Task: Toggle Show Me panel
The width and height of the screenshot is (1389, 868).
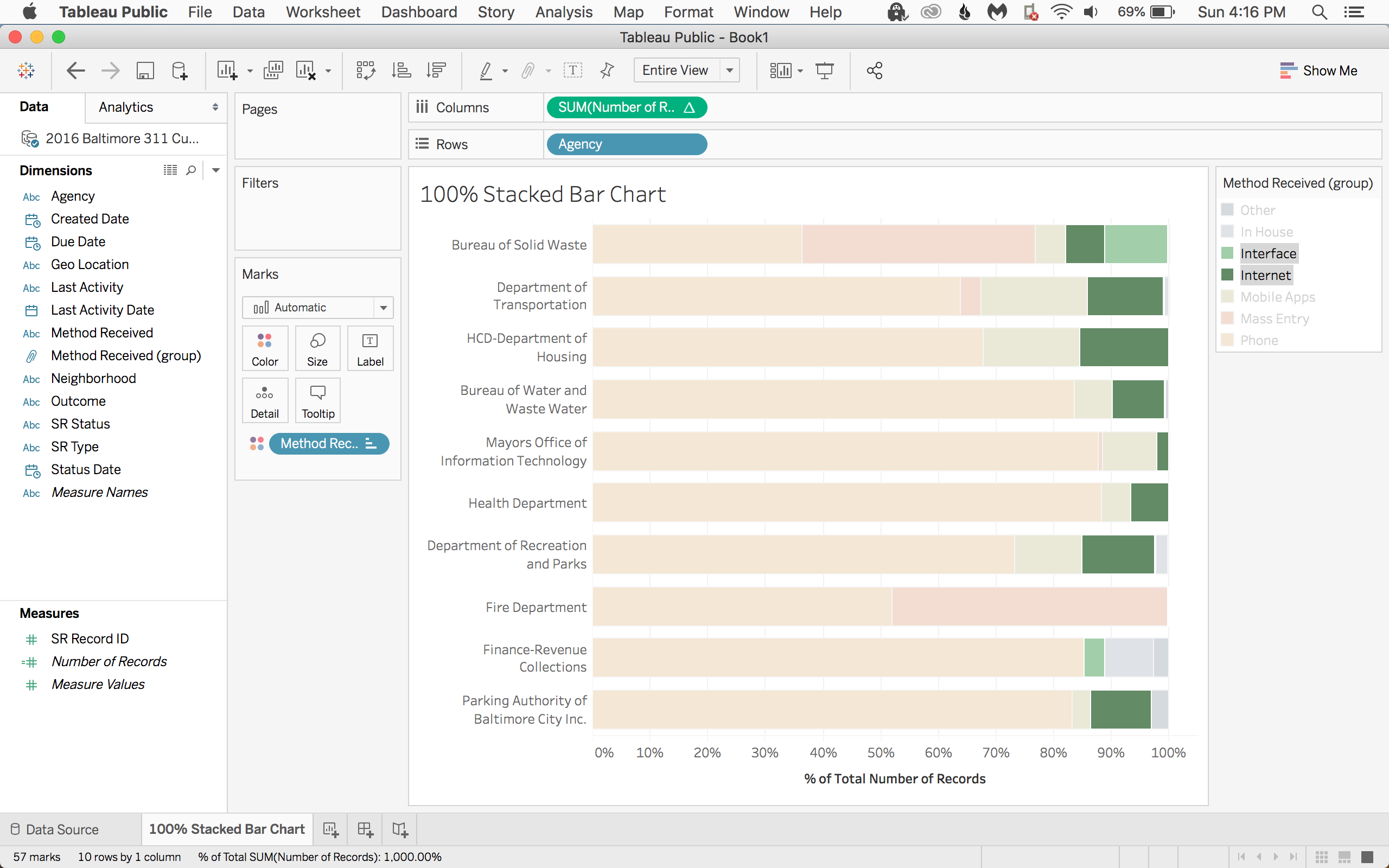Action: coord(1318,71)
